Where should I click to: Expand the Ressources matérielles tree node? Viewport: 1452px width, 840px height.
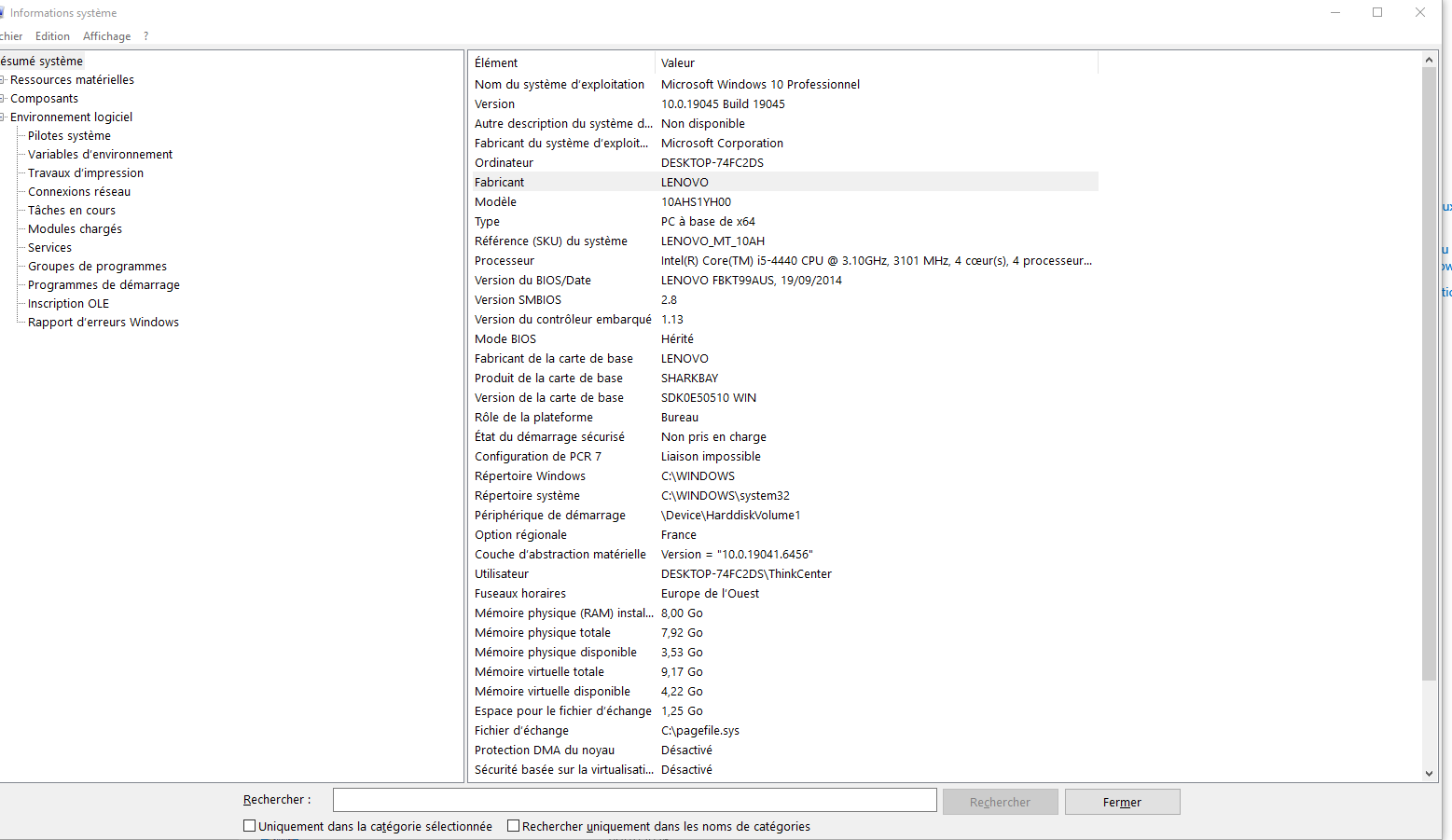point(3,80)
